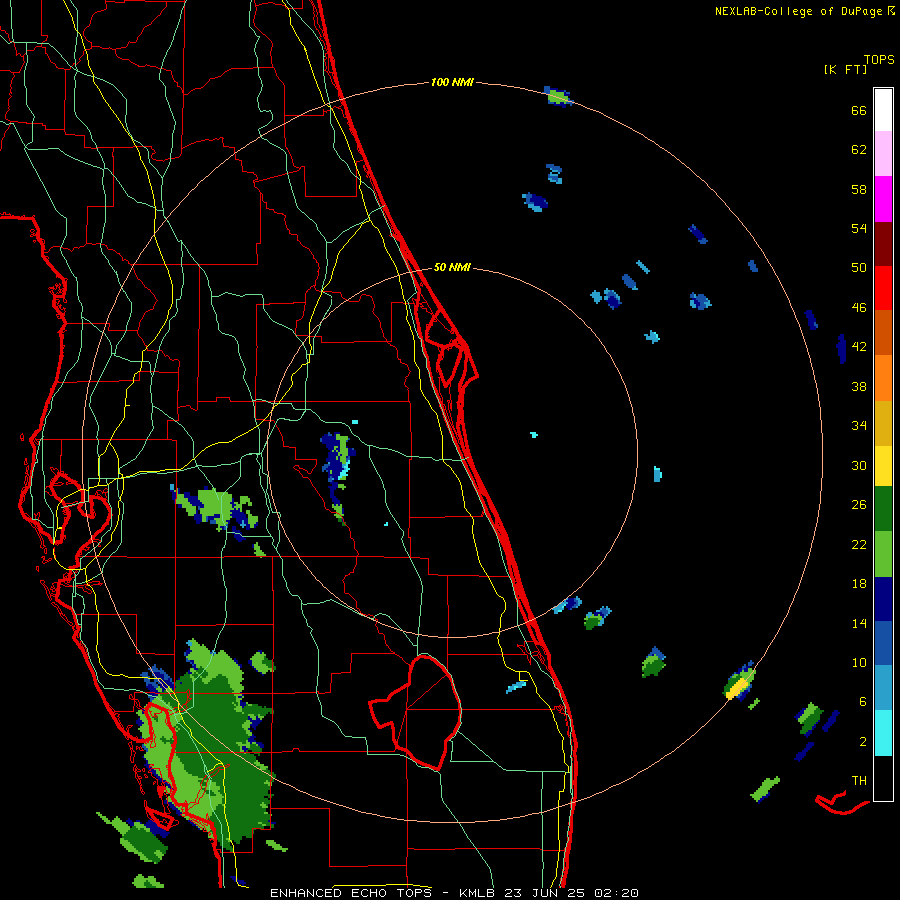Select the 10 scale value
Image resolution: width=900 pixels, height=900 pixels.
pos(859,662)
